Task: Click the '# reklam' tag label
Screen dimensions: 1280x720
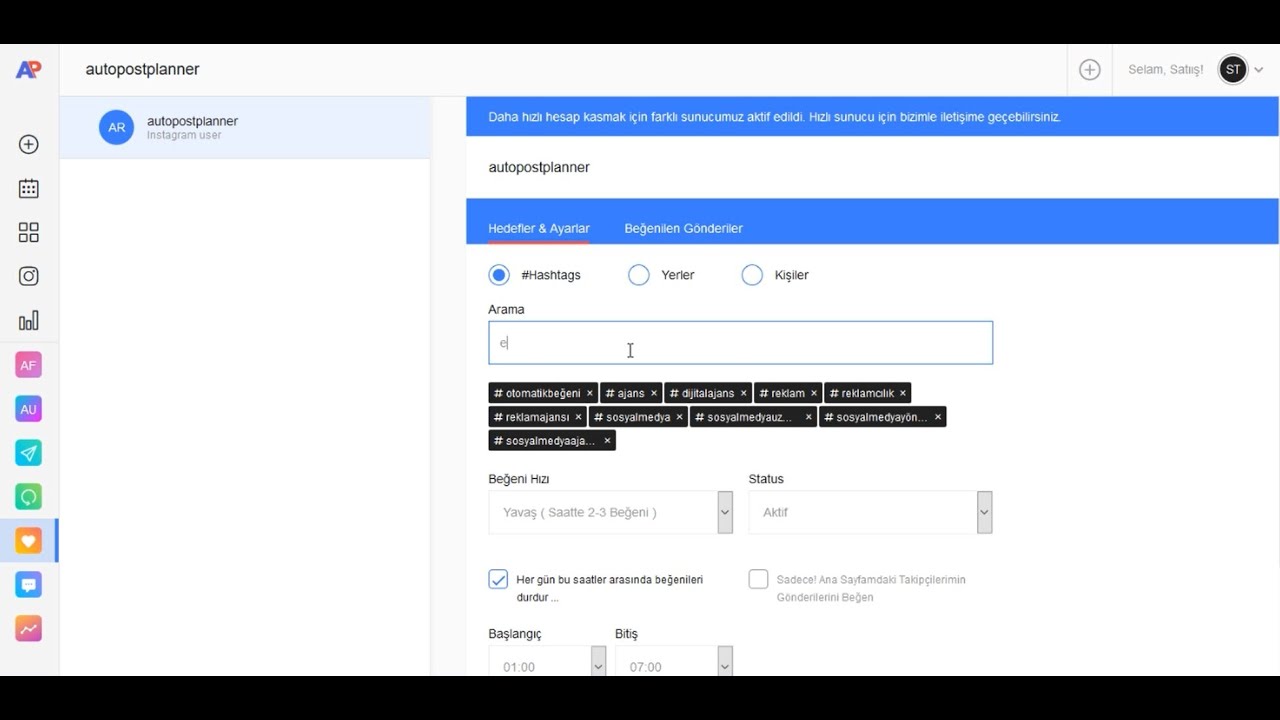Action: coord(782,393)
